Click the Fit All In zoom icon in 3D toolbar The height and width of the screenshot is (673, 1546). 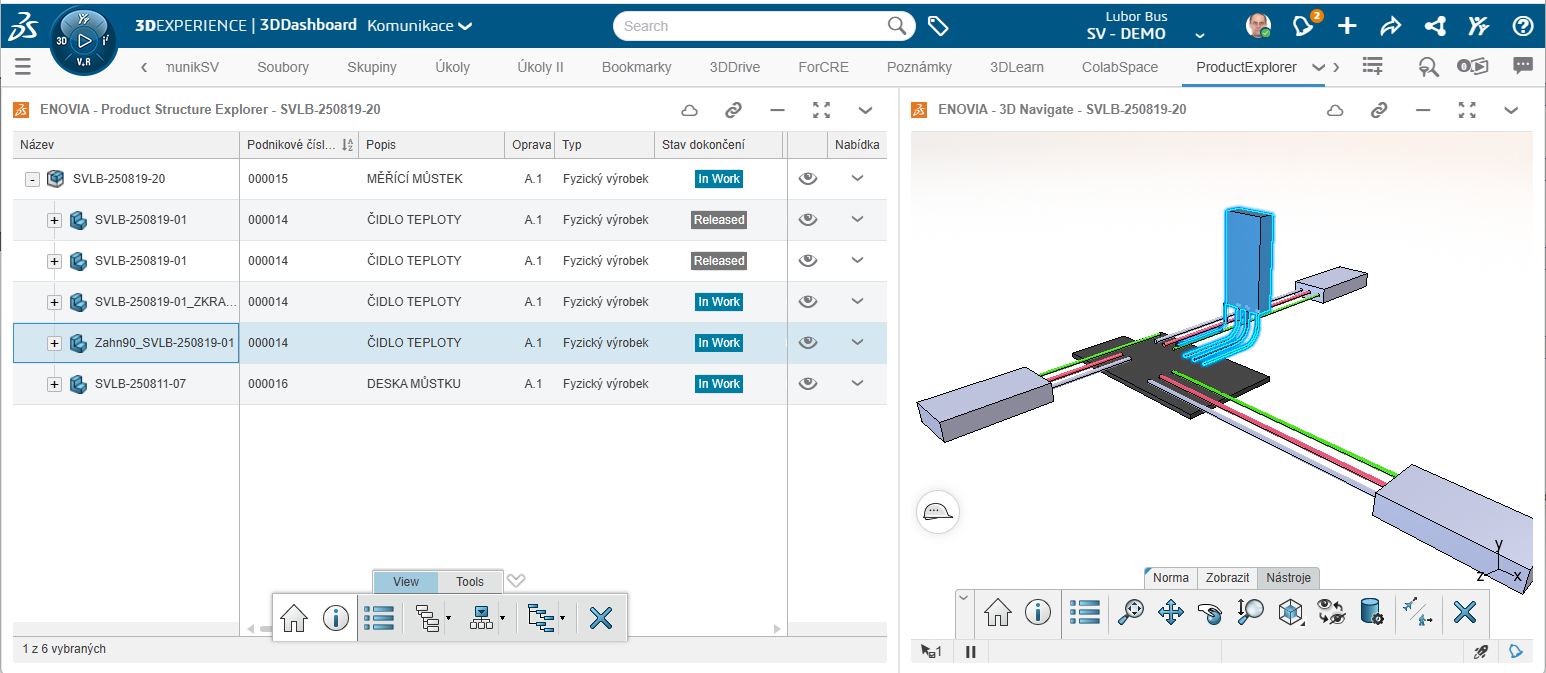[x=1131, y=612]
